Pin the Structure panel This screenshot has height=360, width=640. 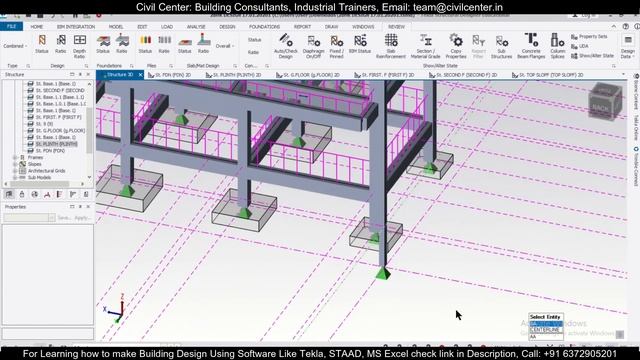[80, 75]
